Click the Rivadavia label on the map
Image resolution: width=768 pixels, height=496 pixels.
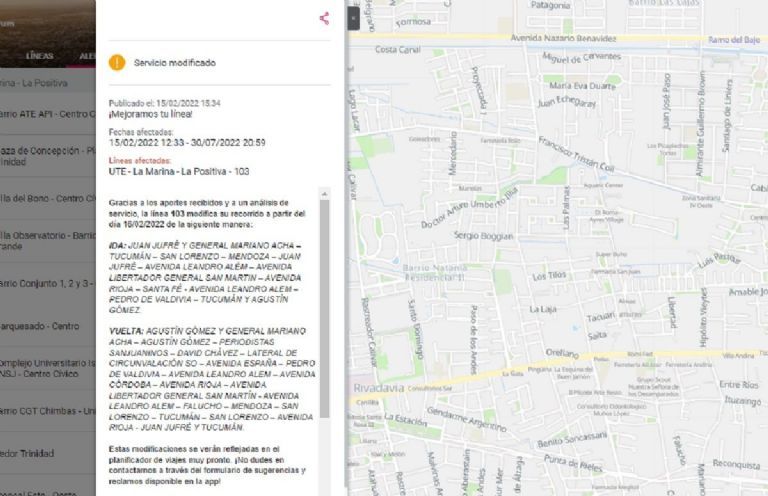coord(375,388)
